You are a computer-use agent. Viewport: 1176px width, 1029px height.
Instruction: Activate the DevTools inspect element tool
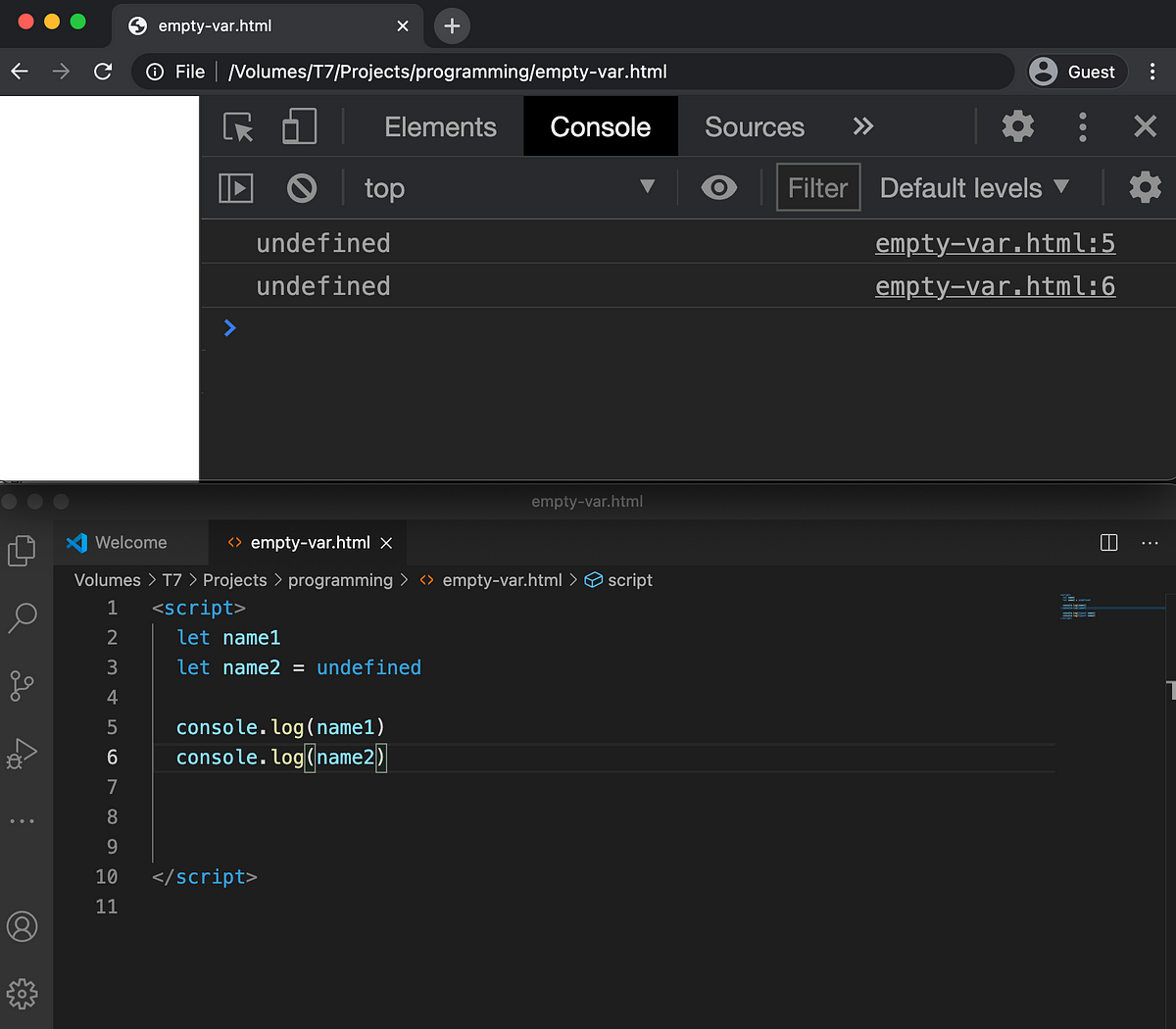tap(238, 127)
